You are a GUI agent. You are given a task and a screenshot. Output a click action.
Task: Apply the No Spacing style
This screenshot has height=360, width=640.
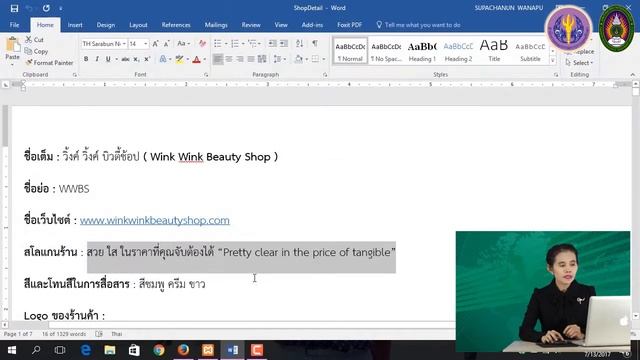pyautogui.click(x=386, y=51)
